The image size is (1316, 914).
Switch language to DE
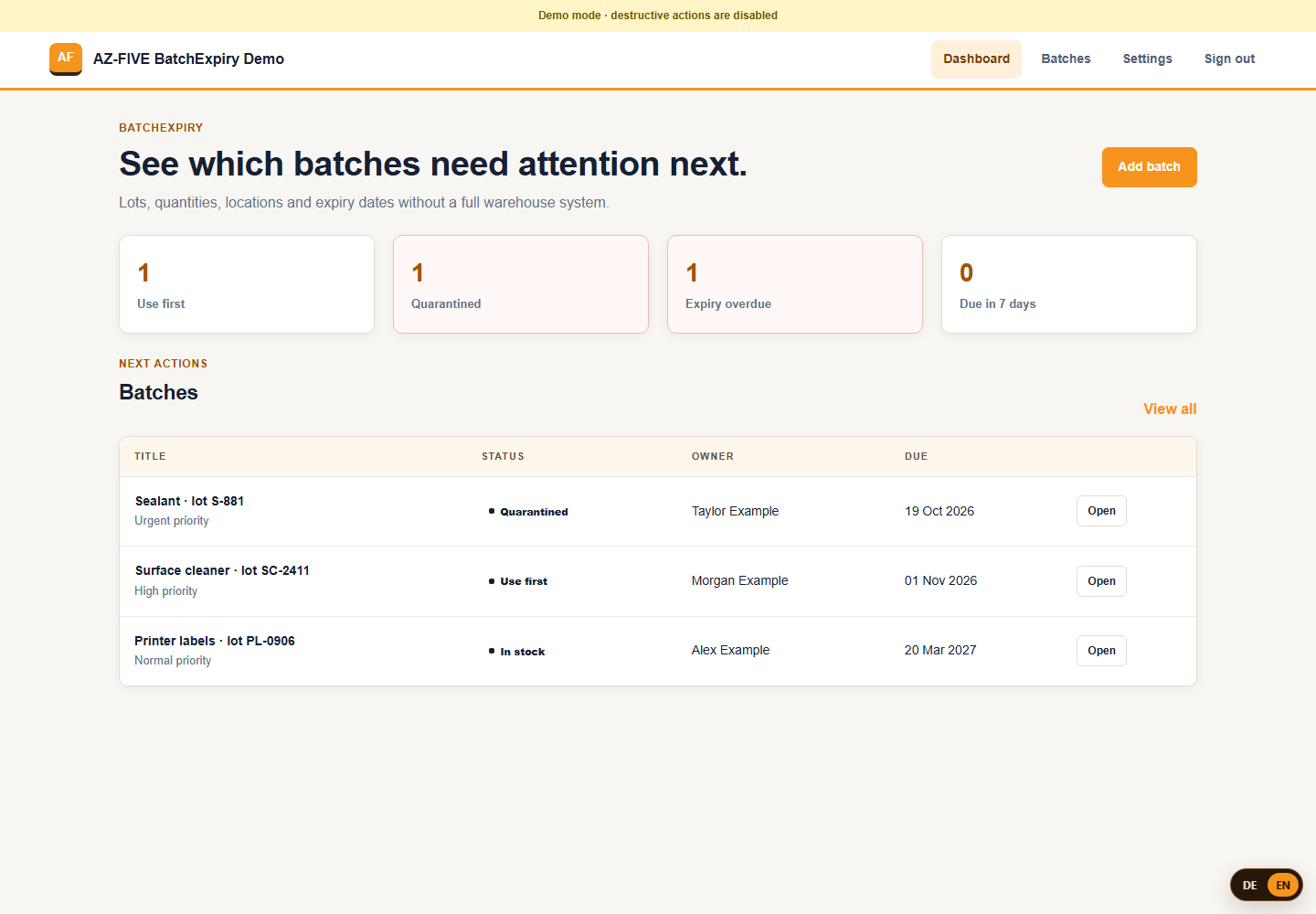(1249, 885)
